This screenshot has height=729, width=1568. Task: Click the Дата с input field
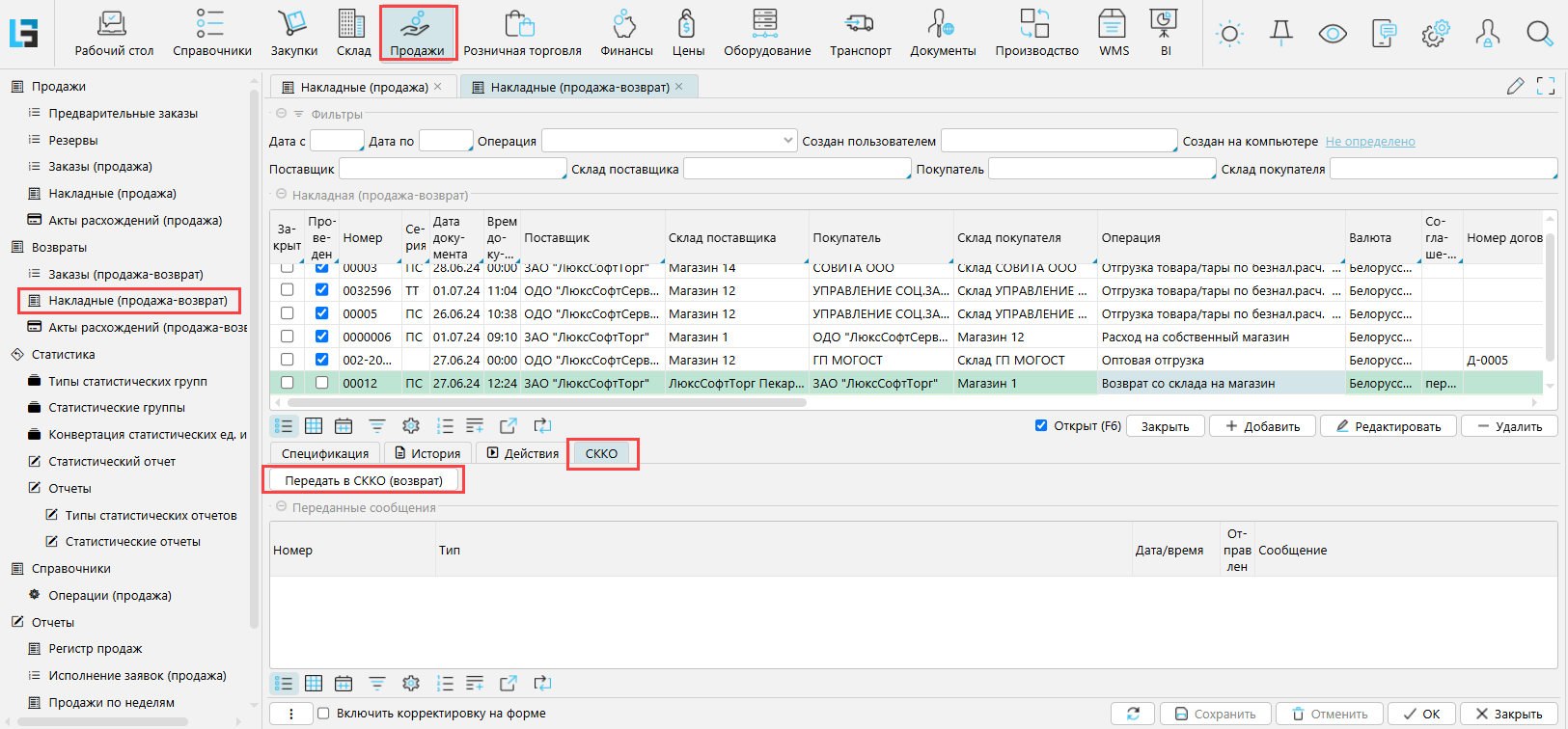coord(336,141)
